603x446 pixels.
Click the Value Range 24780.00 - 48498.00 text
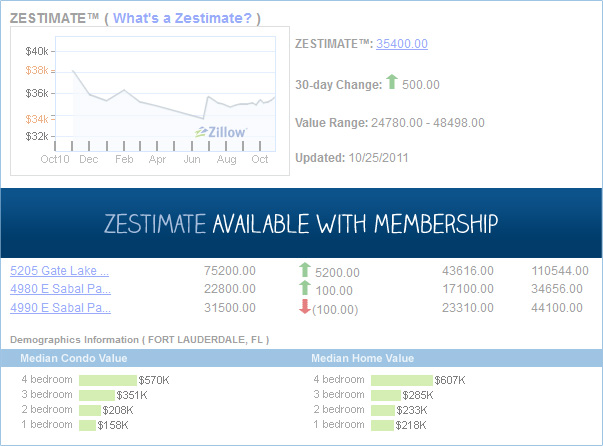coord(390,123)
